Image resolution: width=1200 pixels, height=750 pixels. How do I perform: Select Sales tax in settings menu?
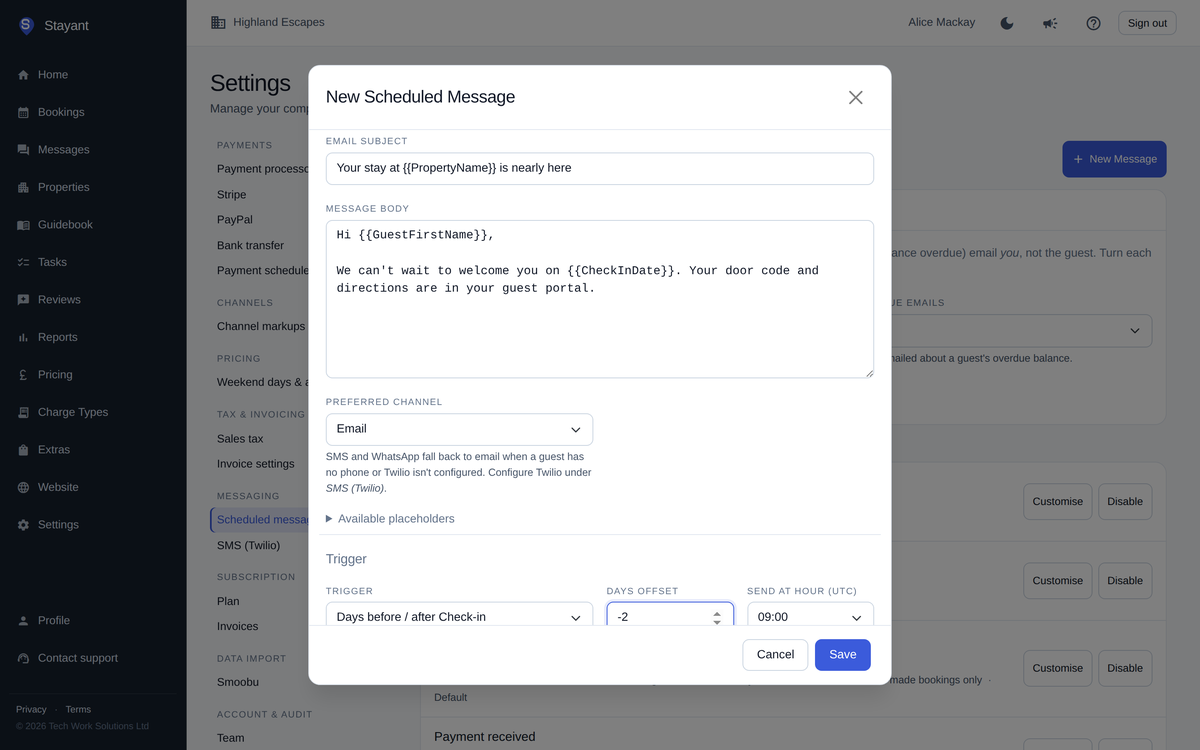pyautogui.click(x=240, y=439)
